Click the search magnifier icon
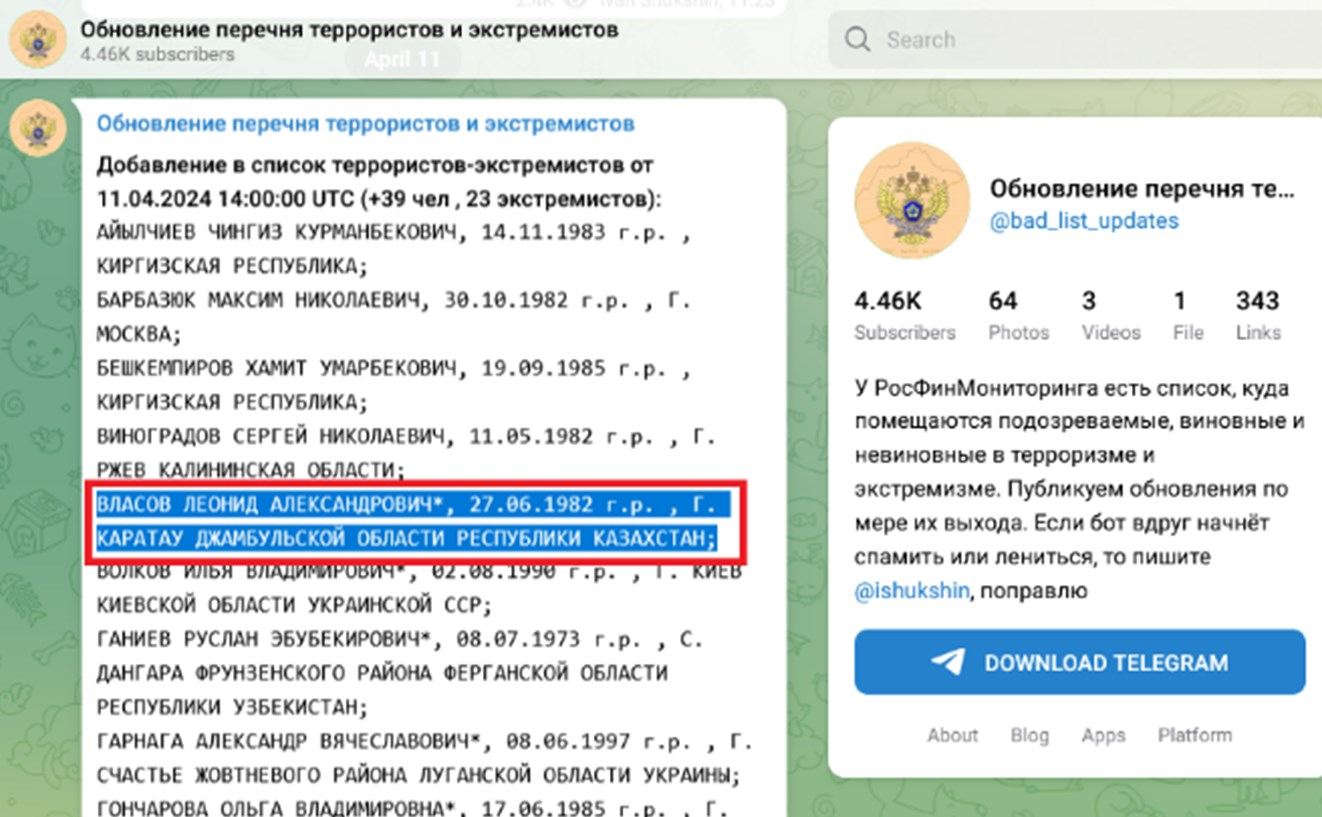The width and height of the screenshot is (1322, 817). pyautogui.click(x=857, y=40)
